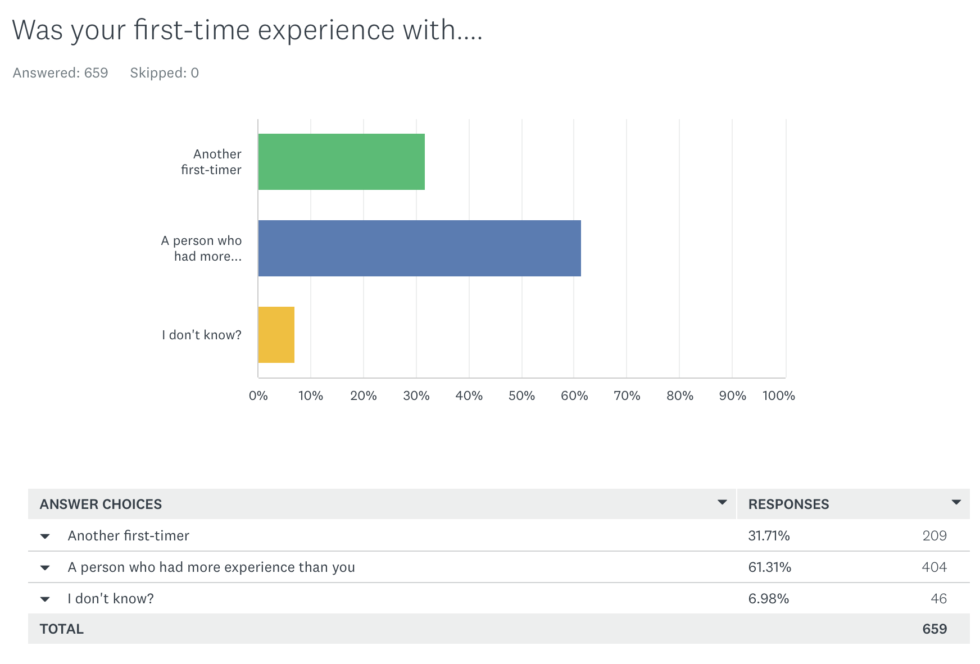Click the green Another first-timer bar
The width and height of the screenshot is (980, 664).
click(341, 162)
